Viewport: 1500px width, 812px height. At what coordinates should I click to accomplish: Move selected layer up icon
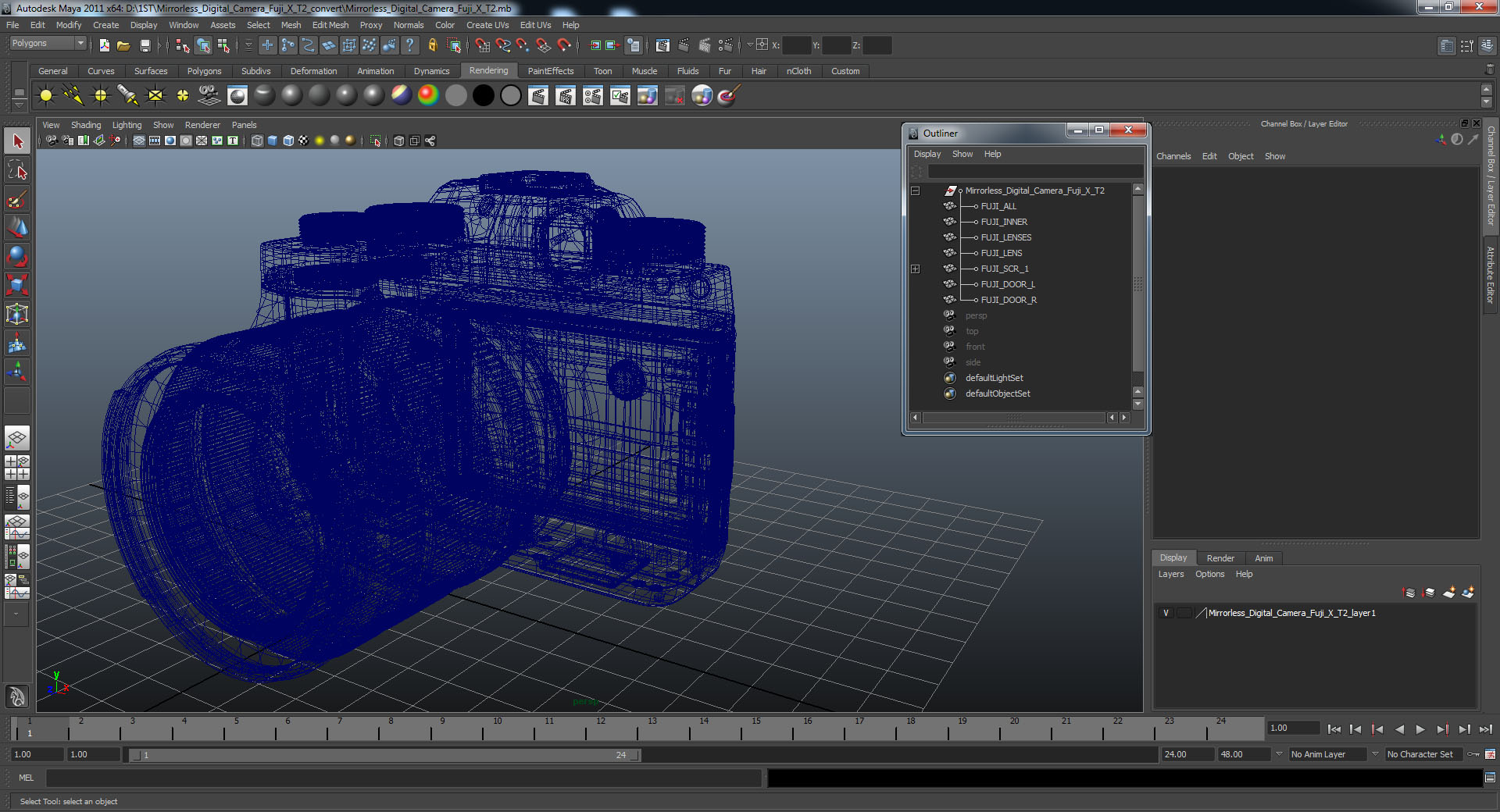point(1409,593)
